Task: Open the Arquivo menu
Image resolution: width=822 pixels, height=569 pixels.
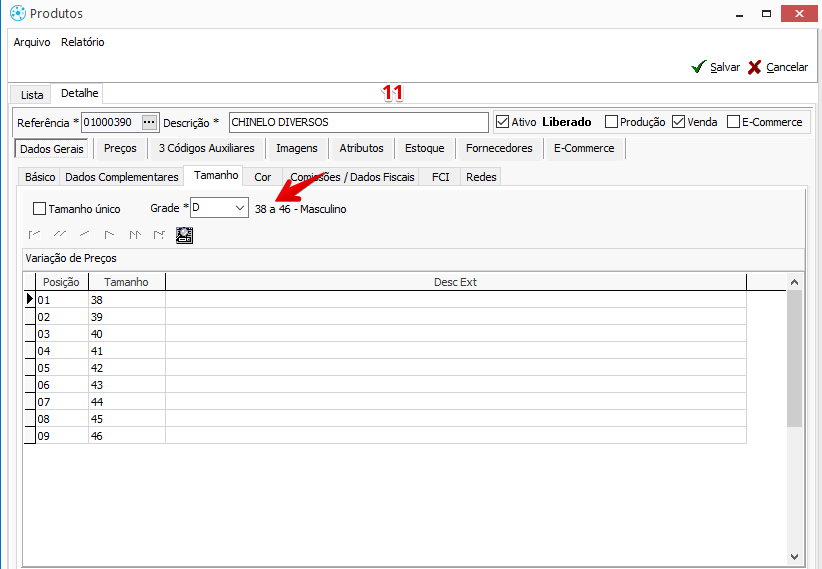Action: (x=32, y=42)
